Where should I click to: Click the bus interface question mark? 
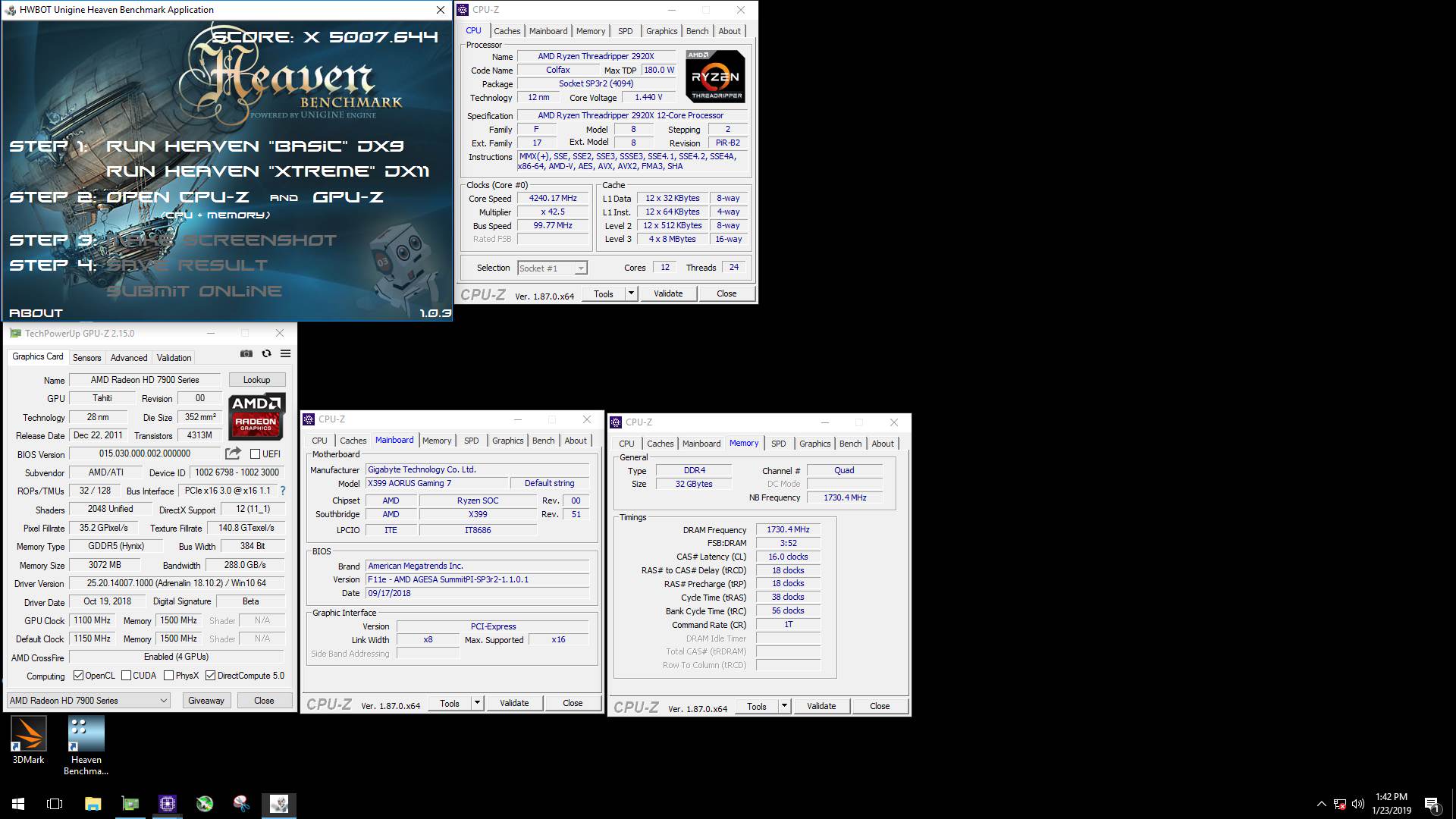[x=283, y=491]
